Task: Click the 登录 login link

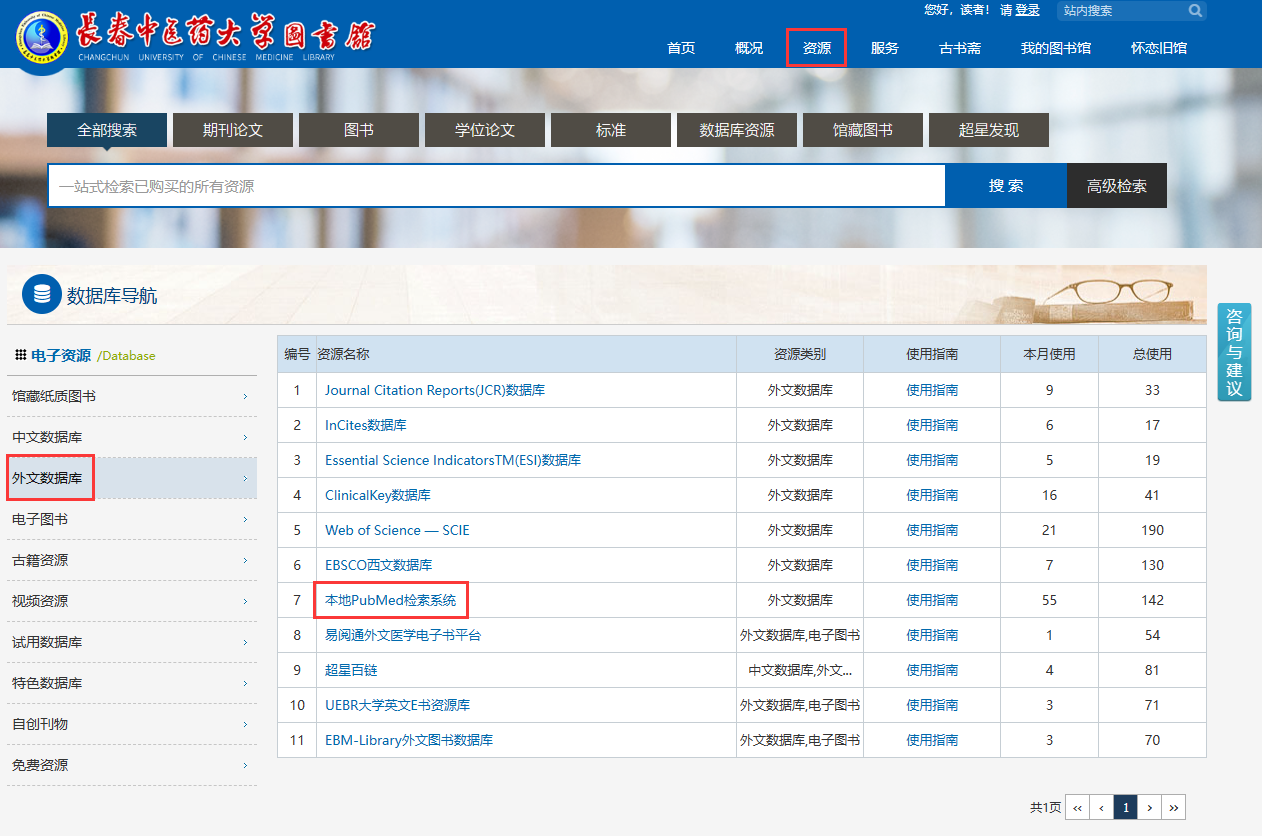Action: 1028,10
